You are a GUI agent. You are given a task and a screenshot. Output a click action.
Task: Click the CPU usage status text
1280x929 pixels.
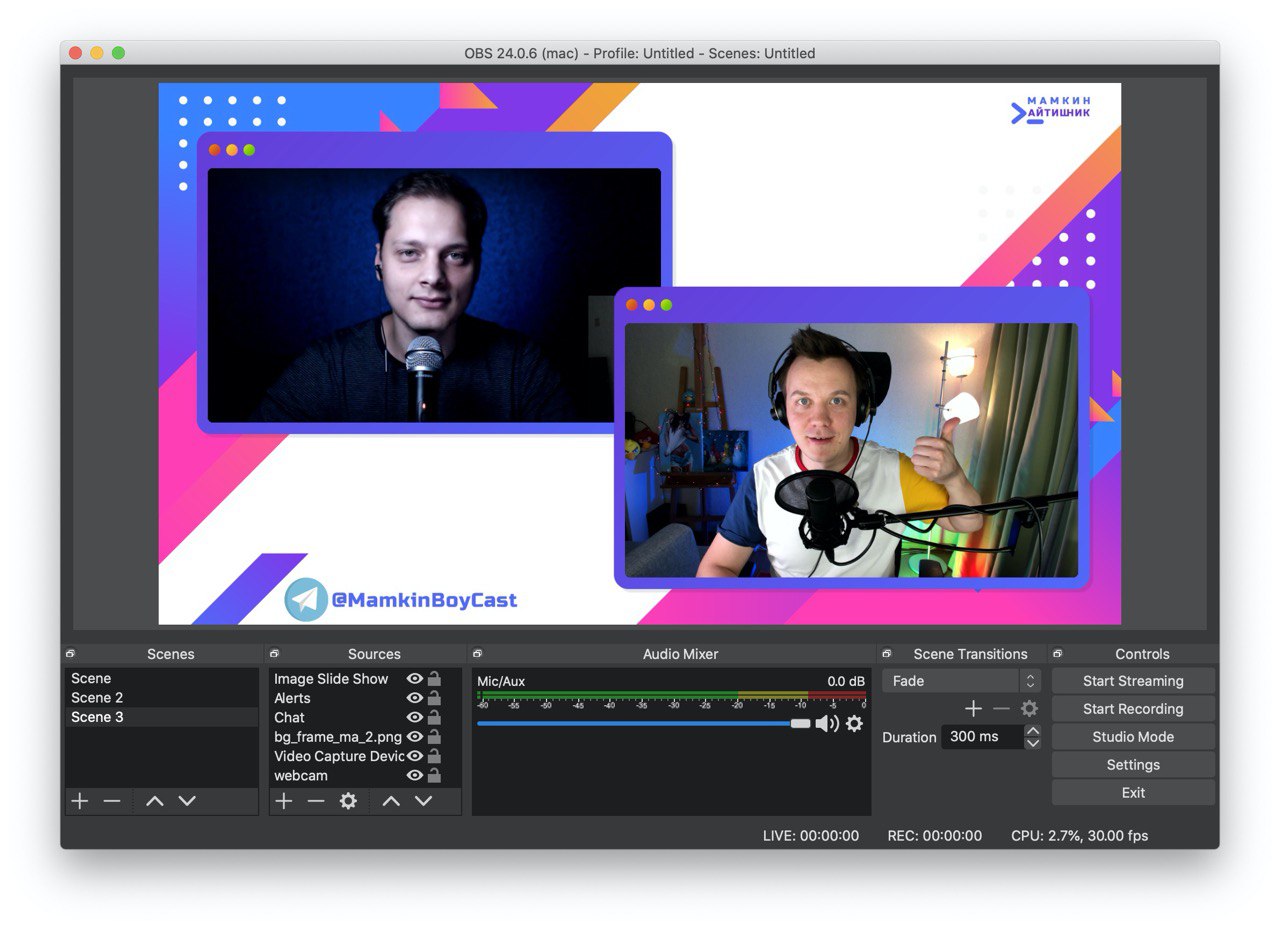1079,836
